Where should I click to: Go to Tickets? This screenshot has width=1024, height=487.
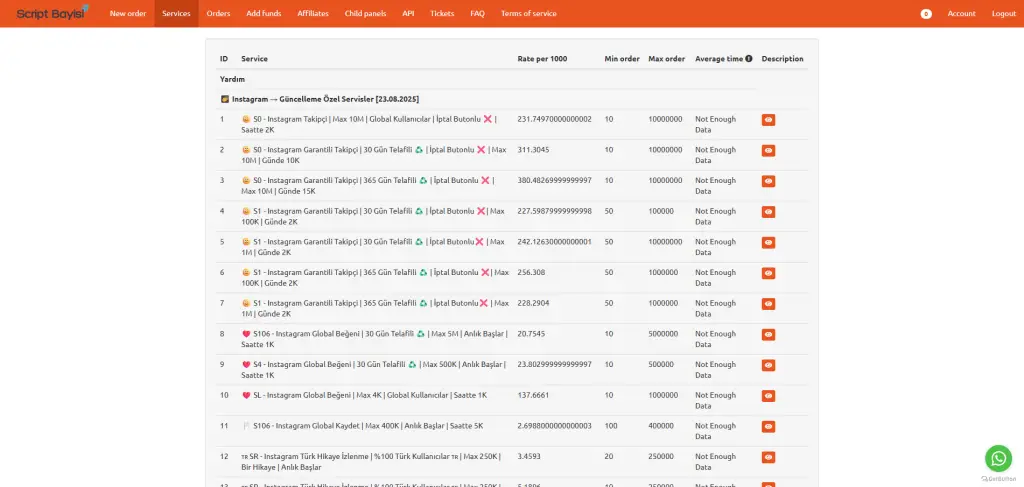442,14
